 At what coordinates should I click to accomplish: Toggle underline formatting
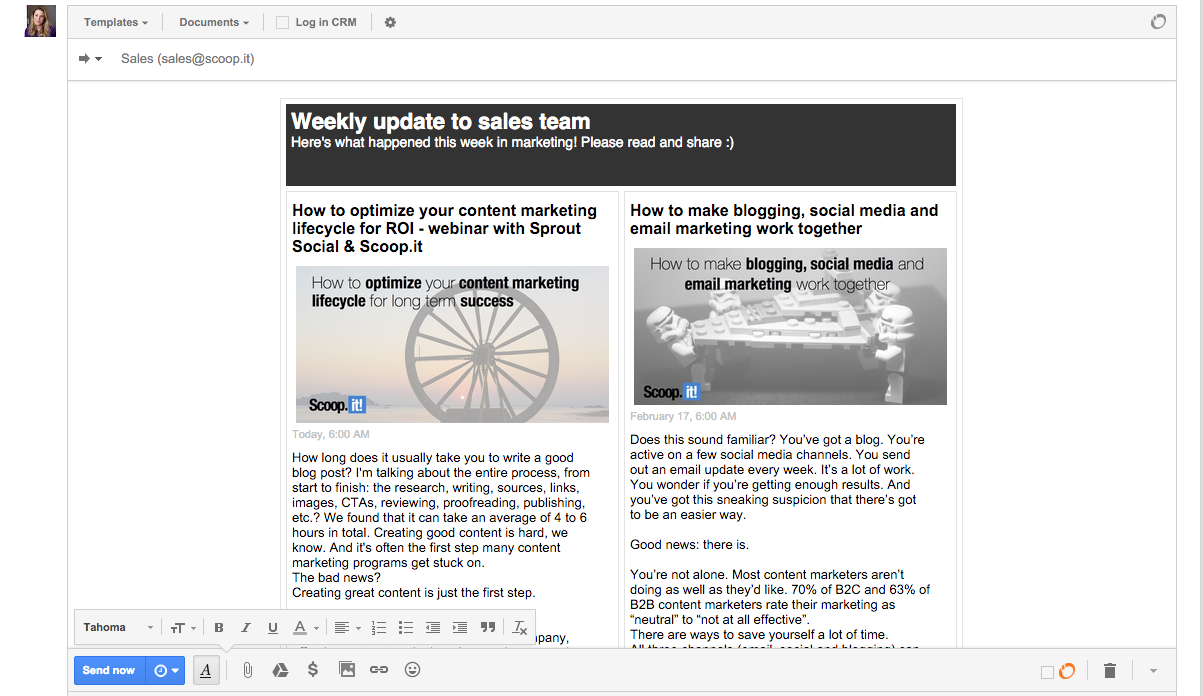click(x=272, y=628)
